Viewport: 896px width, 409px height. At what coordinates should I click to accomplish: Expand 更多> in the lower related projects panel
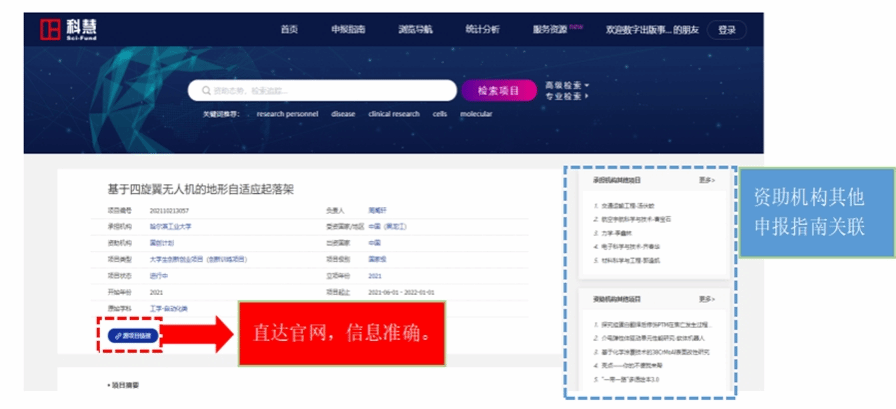pyautogui.click(x=707, y=299)
